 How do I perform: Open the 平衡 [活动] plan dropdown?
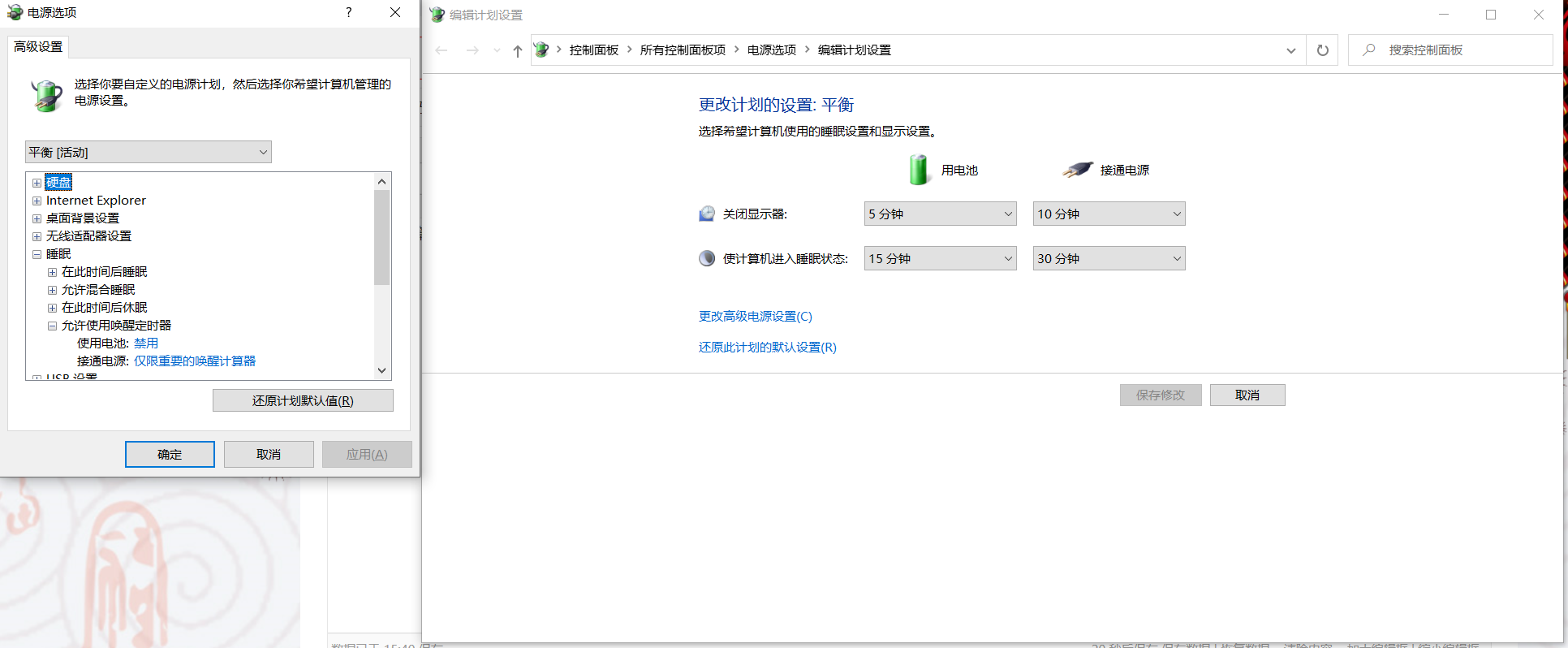pos(149,152)
